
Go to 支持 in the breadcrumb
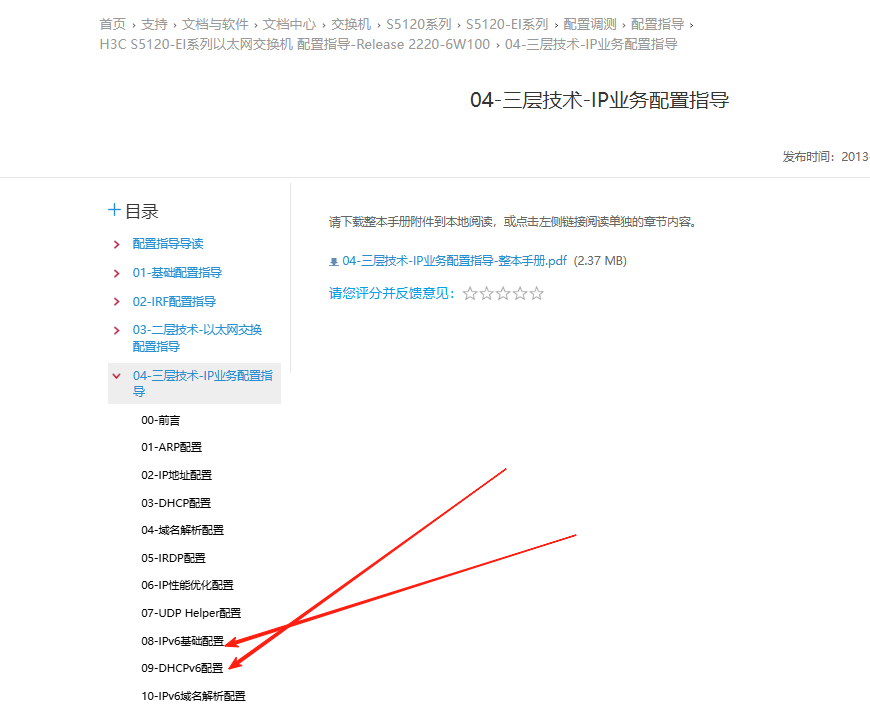click(x=154, y=24)
